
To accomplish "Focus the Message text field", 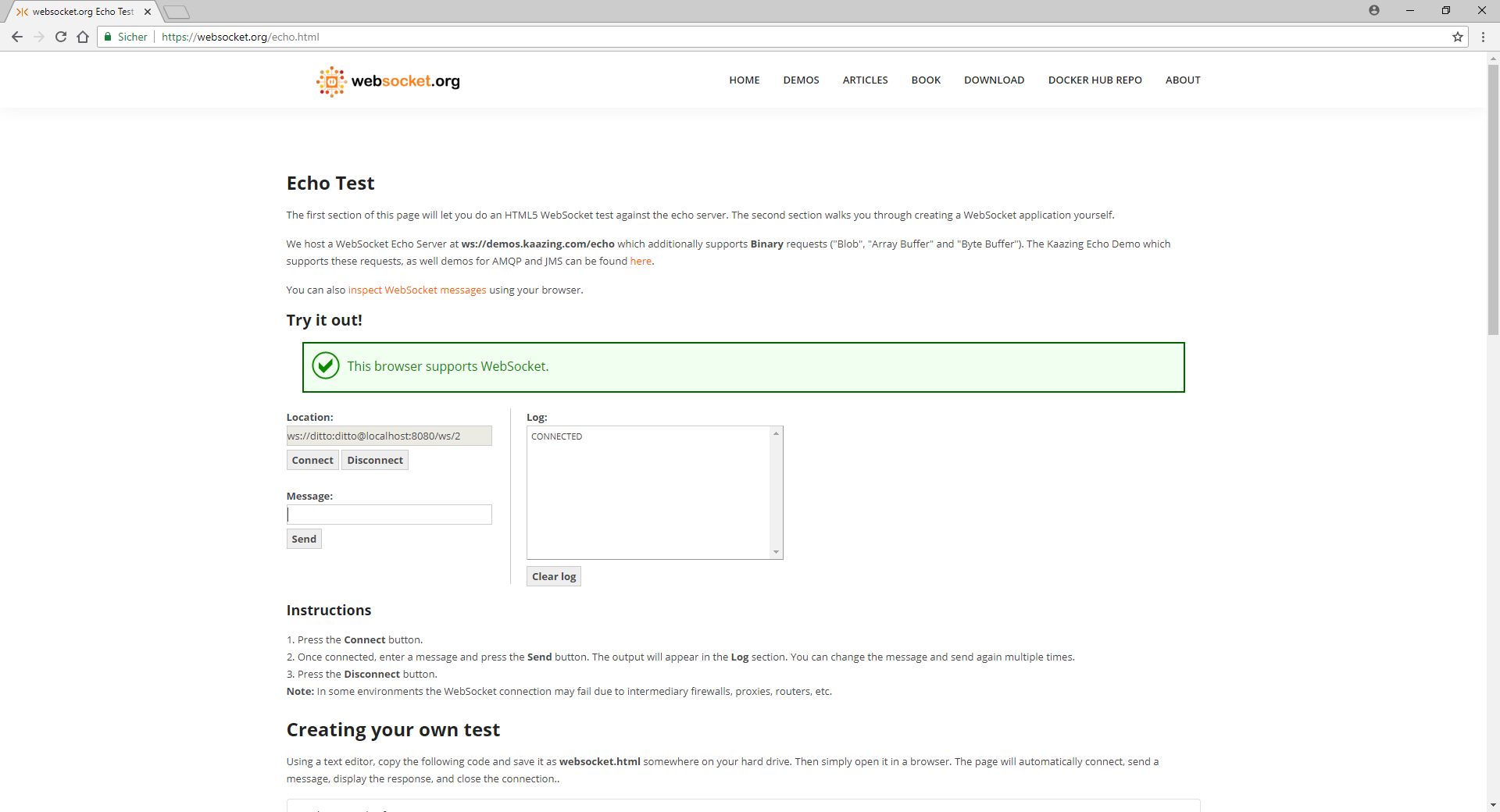I will click(x=389, y=515).
